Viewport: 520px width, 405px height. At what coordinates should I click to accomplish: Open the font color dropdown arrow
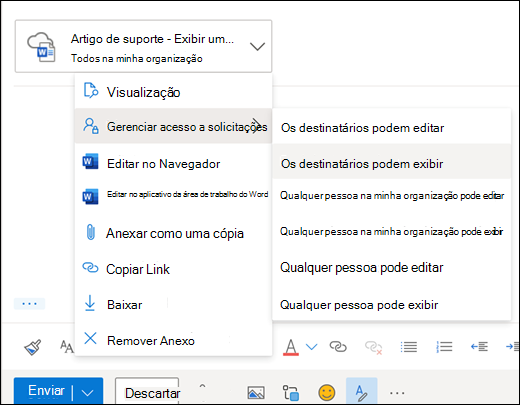point(311,347)
